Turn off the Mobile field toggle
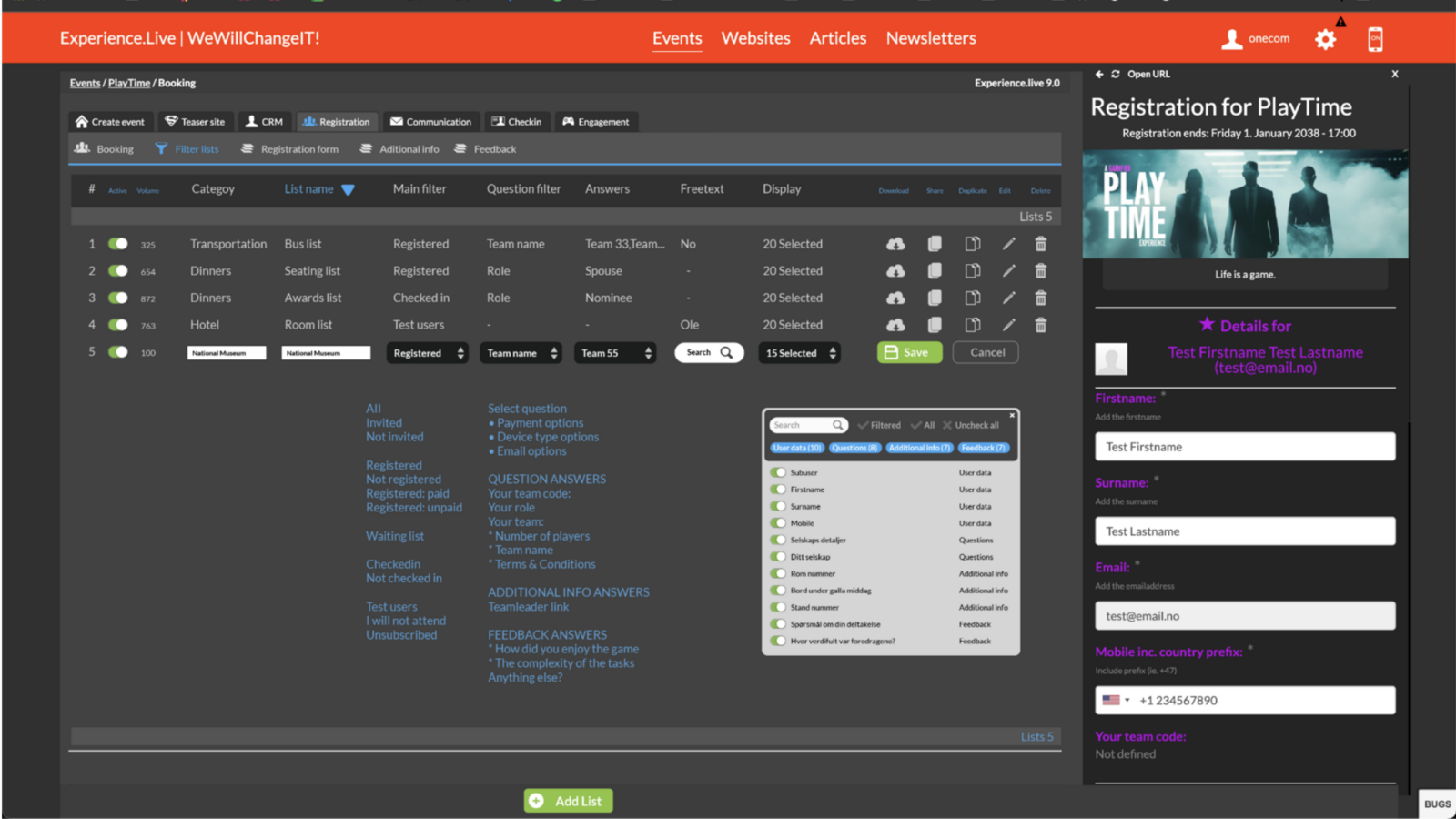Screen dimensions: 1456x819 tap(778, 523)
